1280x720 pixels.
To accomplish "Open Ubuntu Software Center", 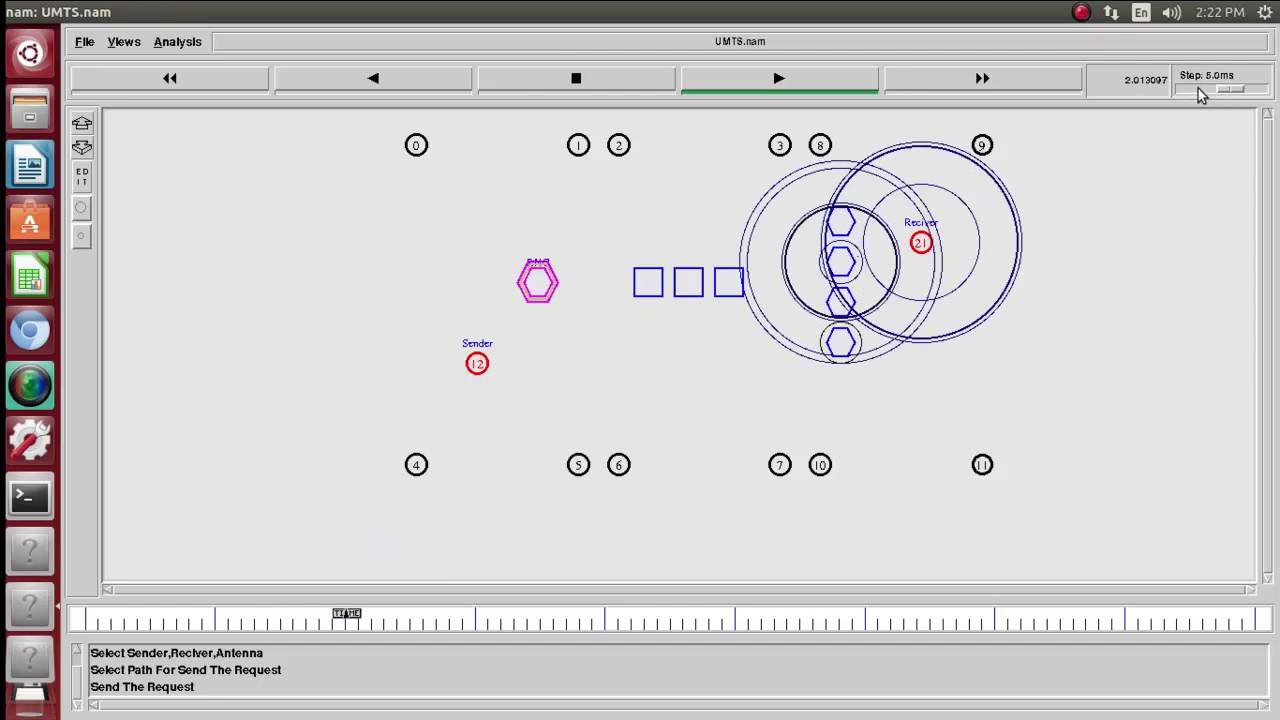I will [30, 221].
